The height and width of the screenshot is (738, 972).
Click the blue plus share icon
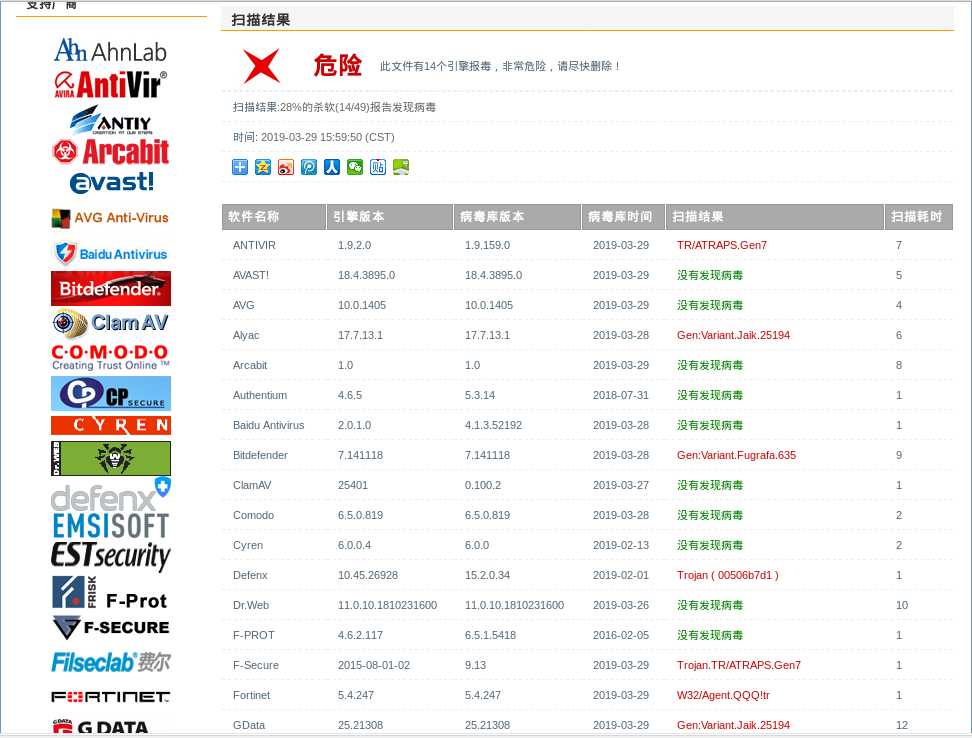coord(240,167)
